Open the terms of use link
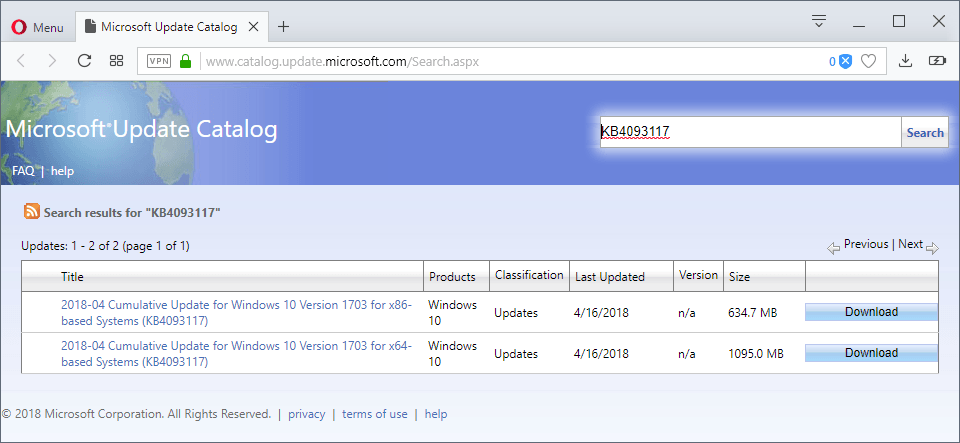960x443 pixels. pos(375,414)
